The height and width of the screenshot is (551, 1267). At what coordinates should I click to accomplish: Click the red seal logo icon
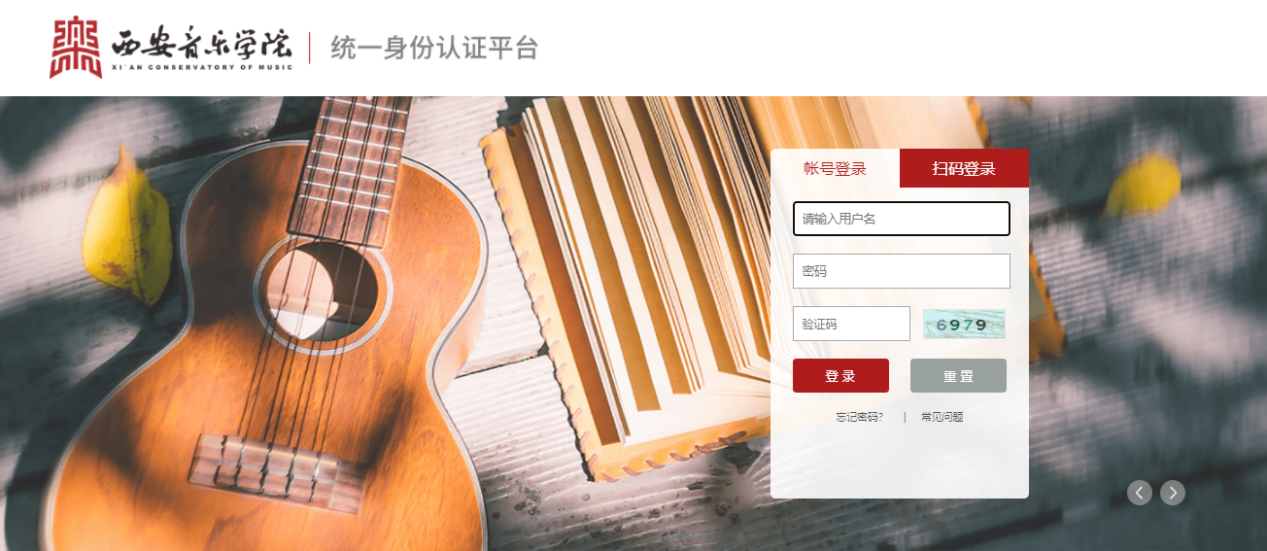coord(76,47)
